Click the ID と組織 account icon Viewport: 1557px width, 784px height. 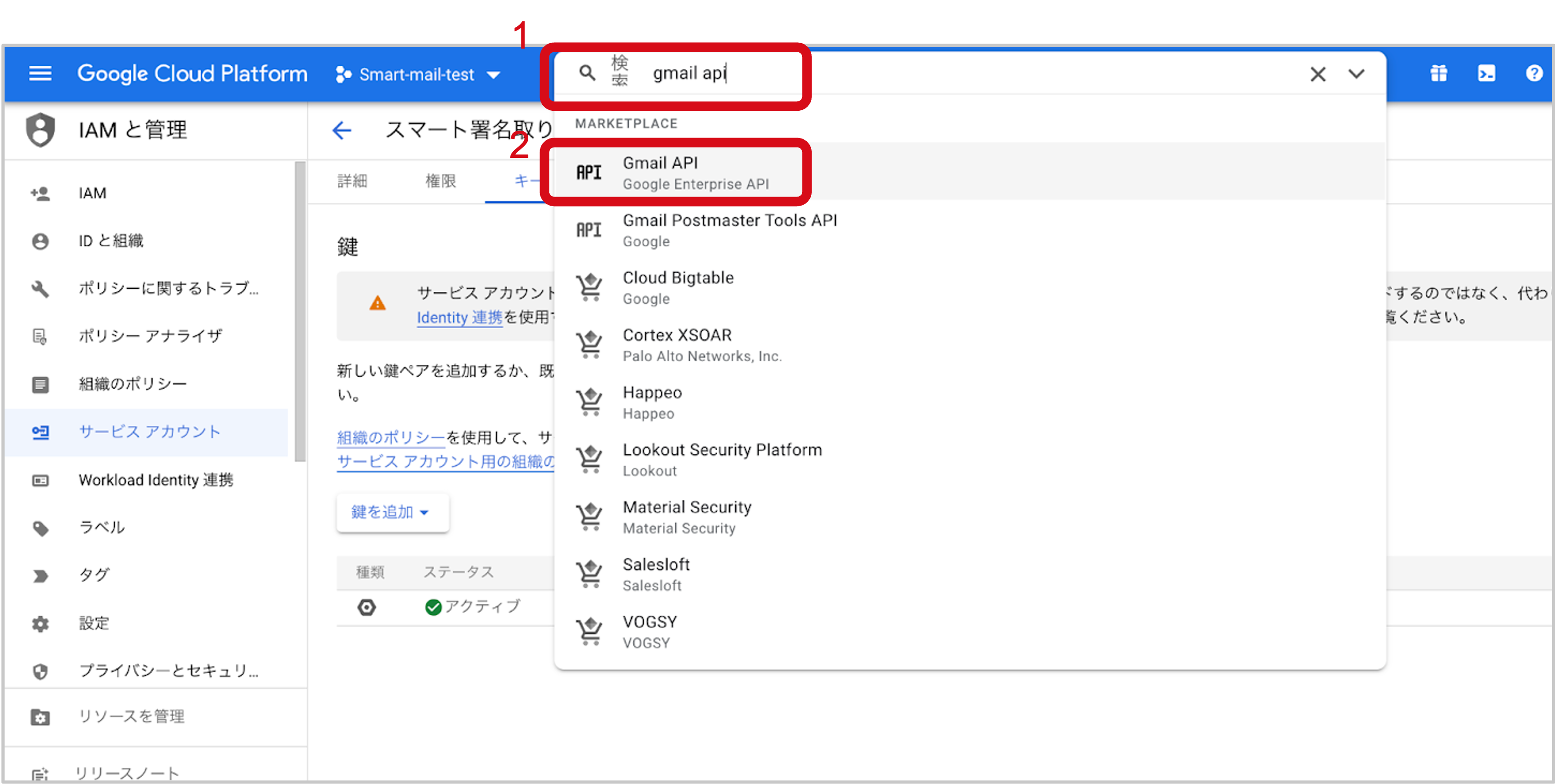tap(40, 241)
